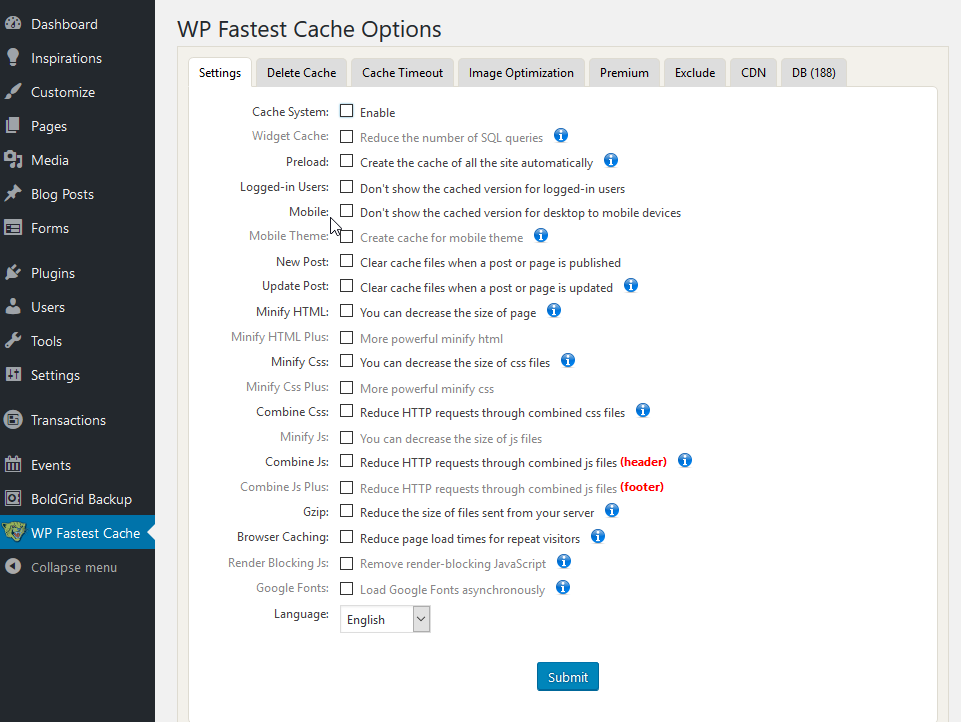This screenshot has width=961, height=722.
Task: Click the WP Fastest Cache cheetah icon
Action: click(14, 532)
